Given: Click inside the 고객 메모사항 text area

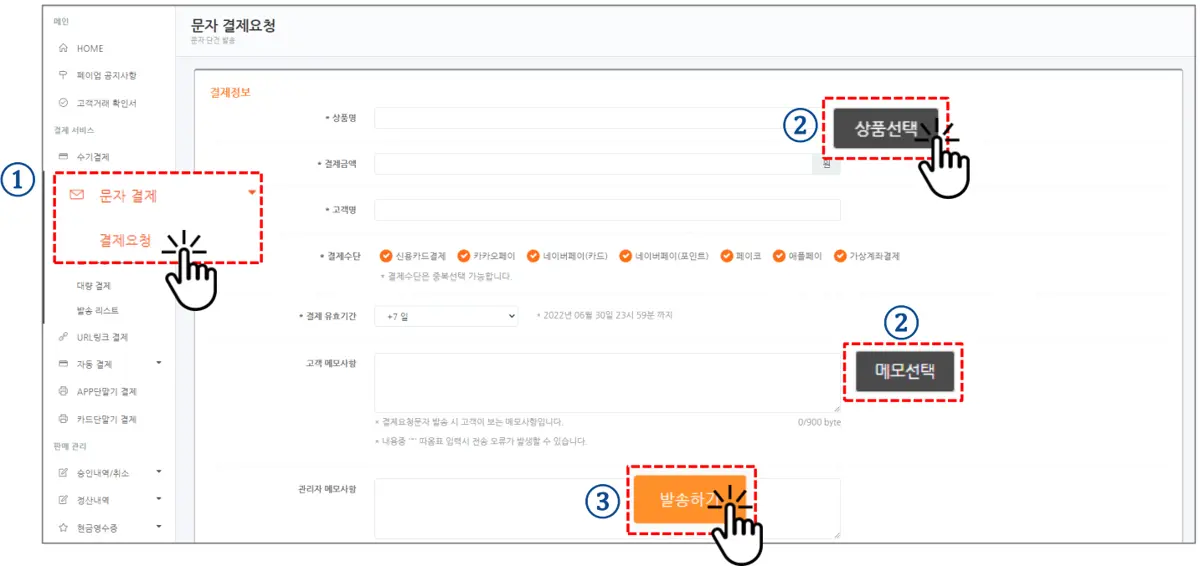Looking at the screenshot, I should (607, 383).
